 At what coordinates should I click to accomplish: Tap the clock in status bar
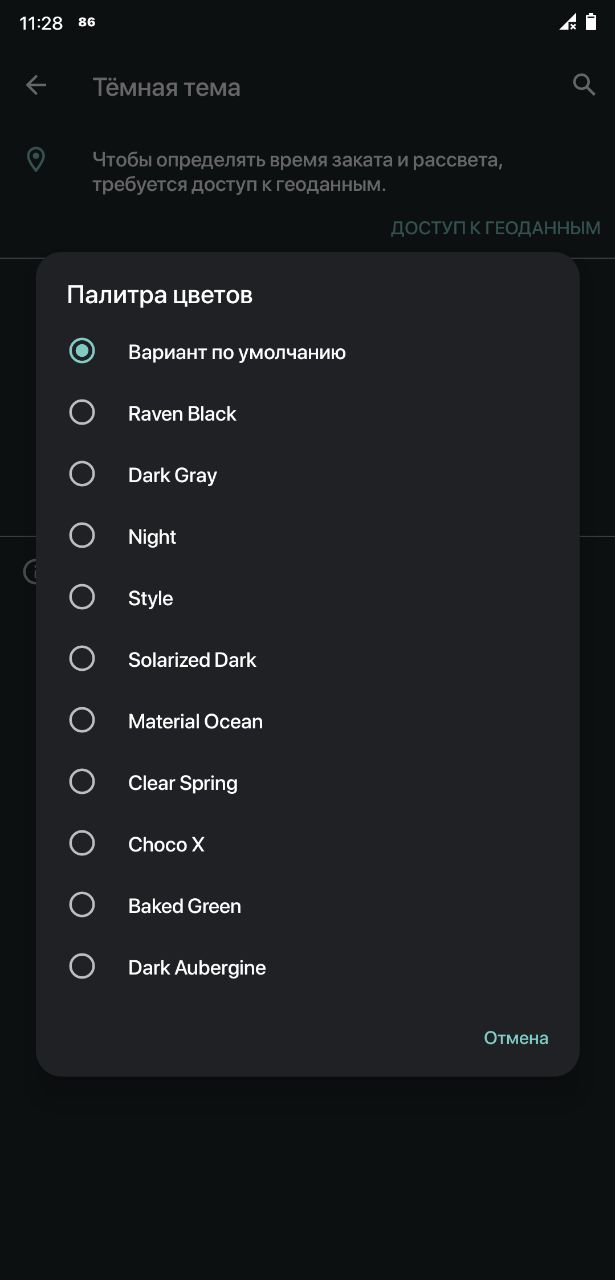41,23
